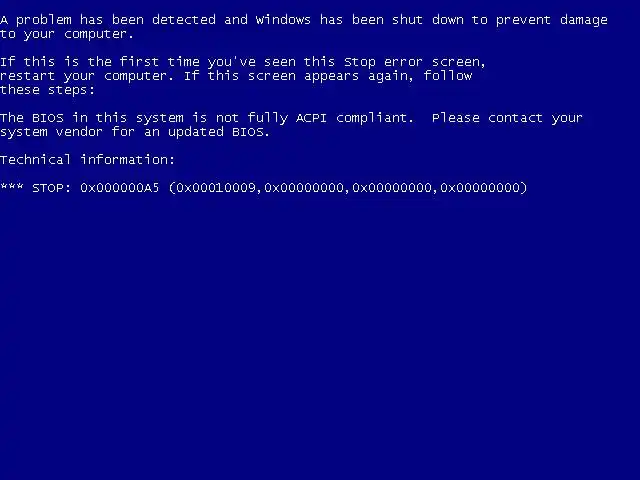640x480 pixels.
Task: Click the second parameter 0x00000000
Action: tap(304, 188)
